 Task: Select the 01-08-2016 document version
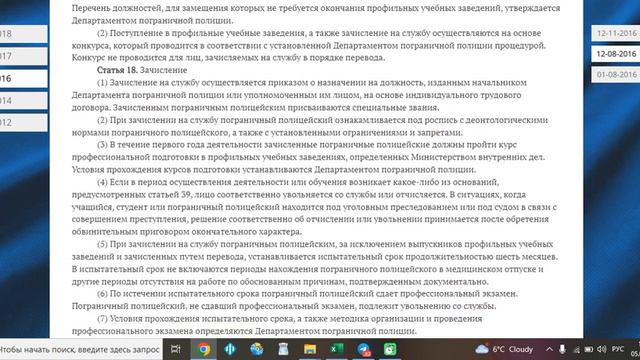click(x=616, y=74)
